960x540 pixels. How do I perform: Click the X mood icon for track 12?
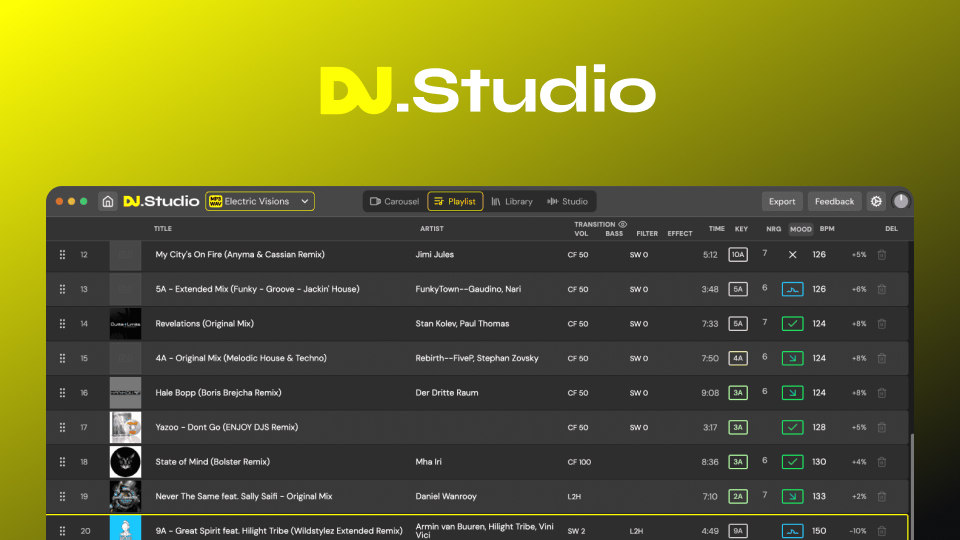point(792,255)
